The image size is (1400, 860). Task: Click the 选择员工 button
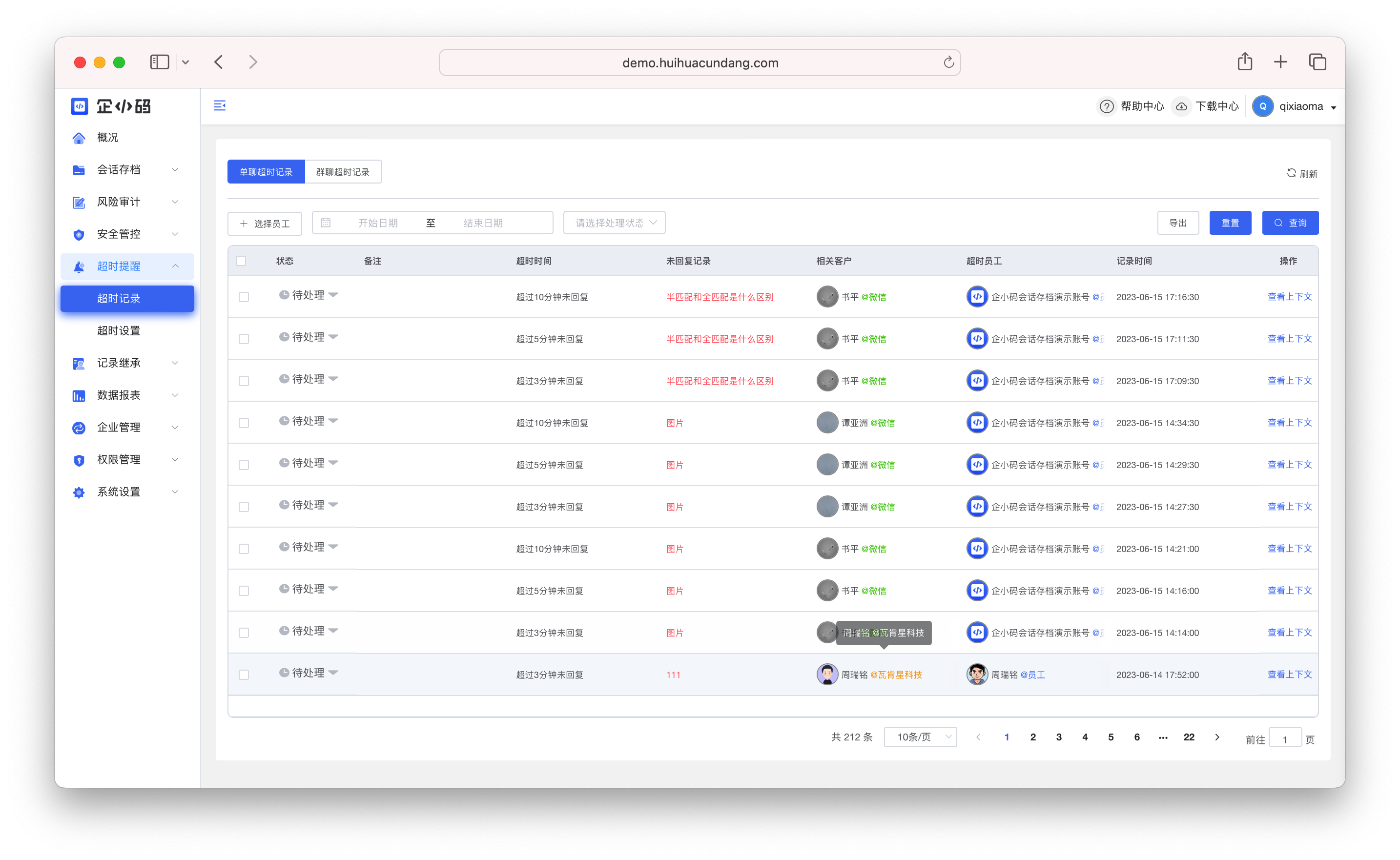265,224
